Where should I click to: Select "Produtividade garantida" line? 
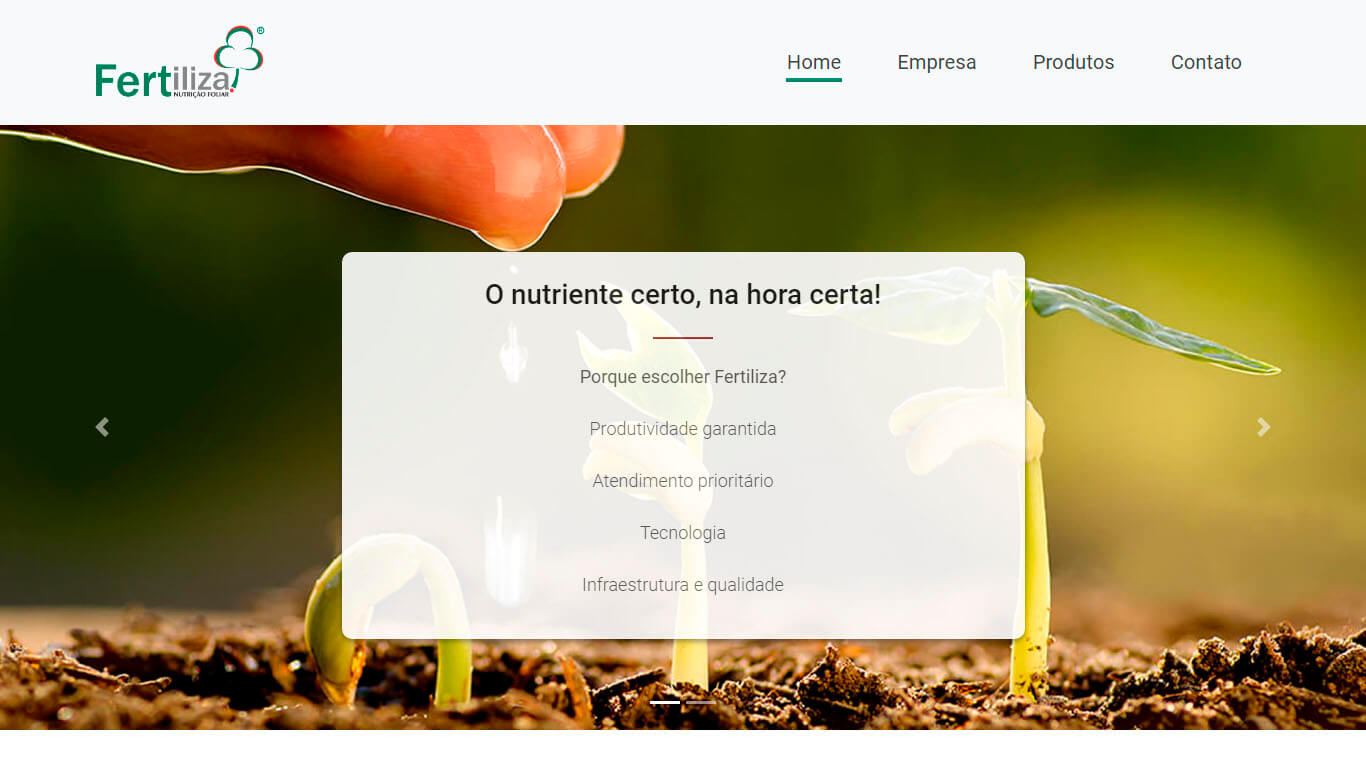pos(683,429)
